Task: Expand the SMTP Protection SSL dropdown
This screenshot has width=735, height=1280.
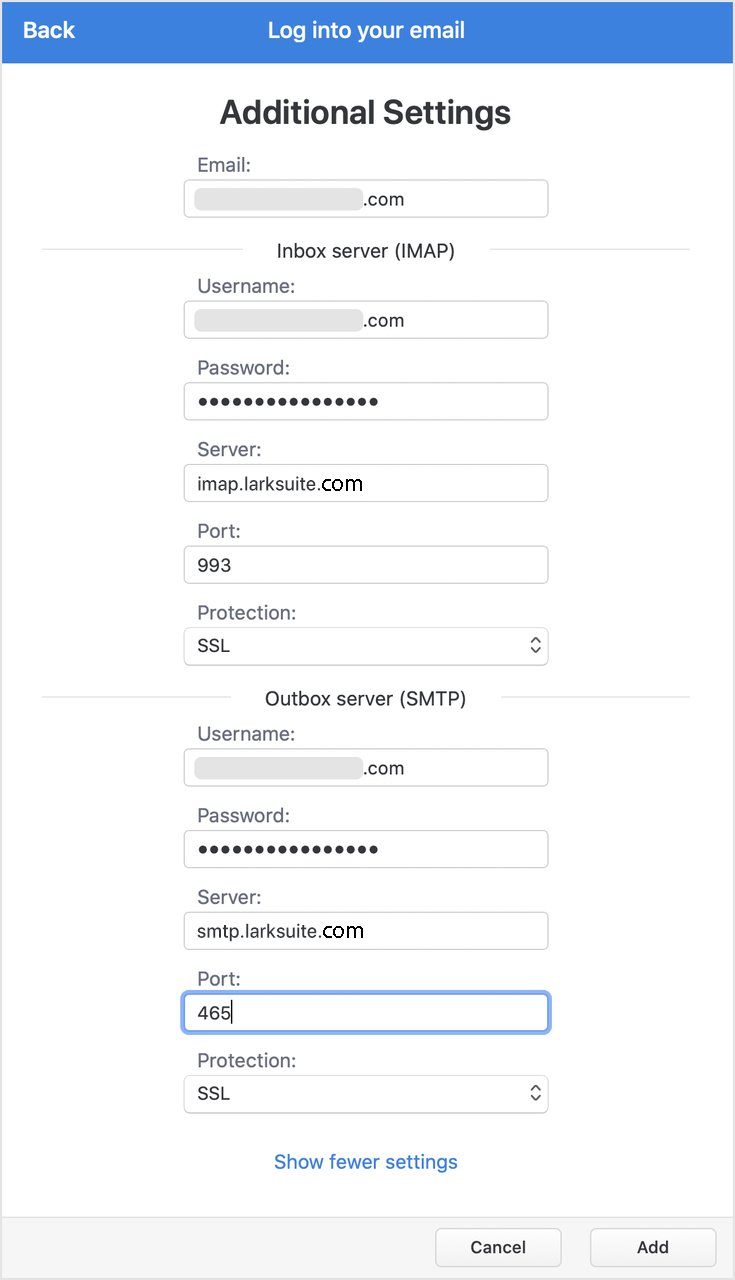Action: click(x=366, y=1094)
